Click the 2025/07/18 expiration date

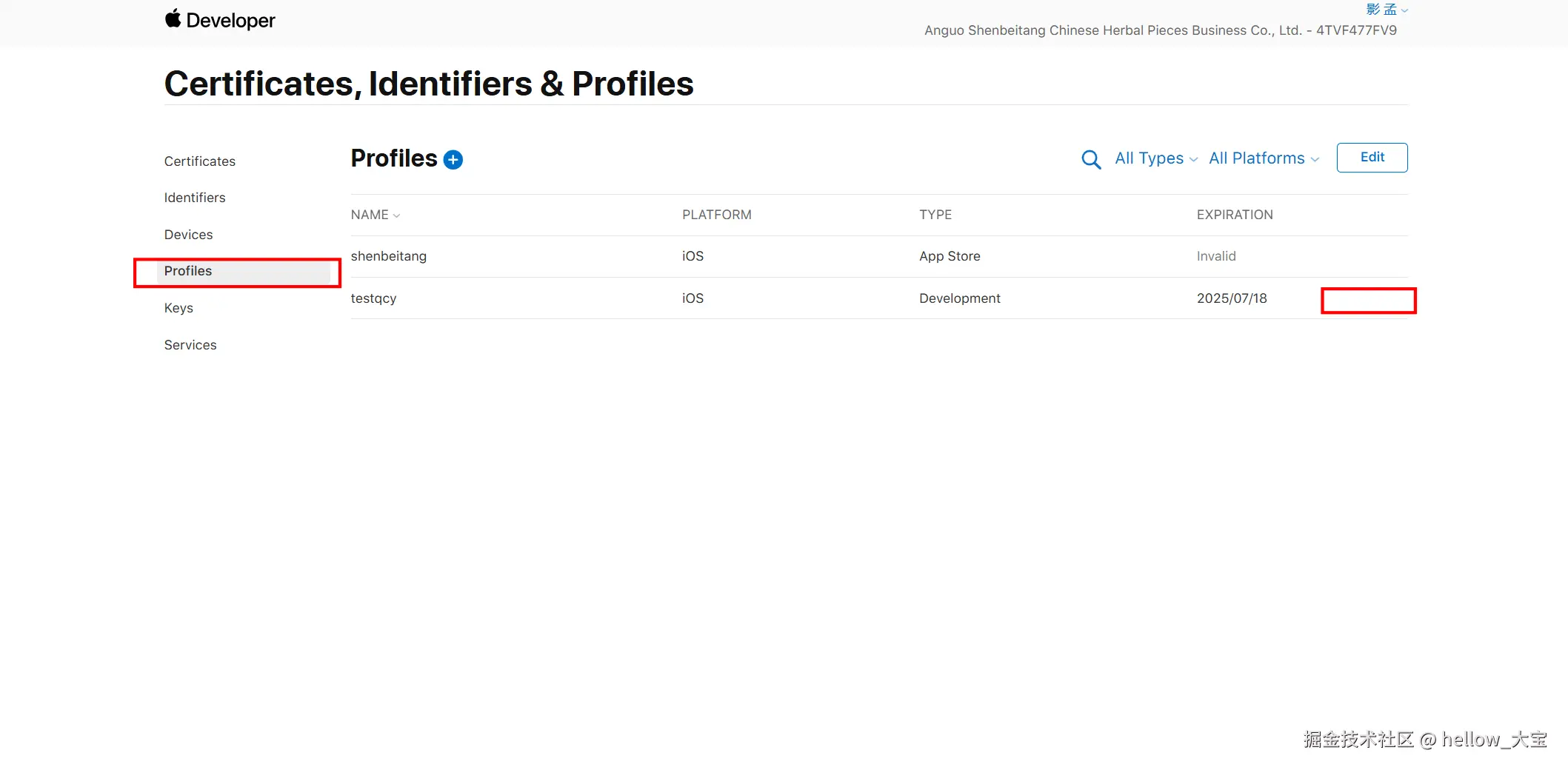pyautogui.click(x=1232, y=298)
